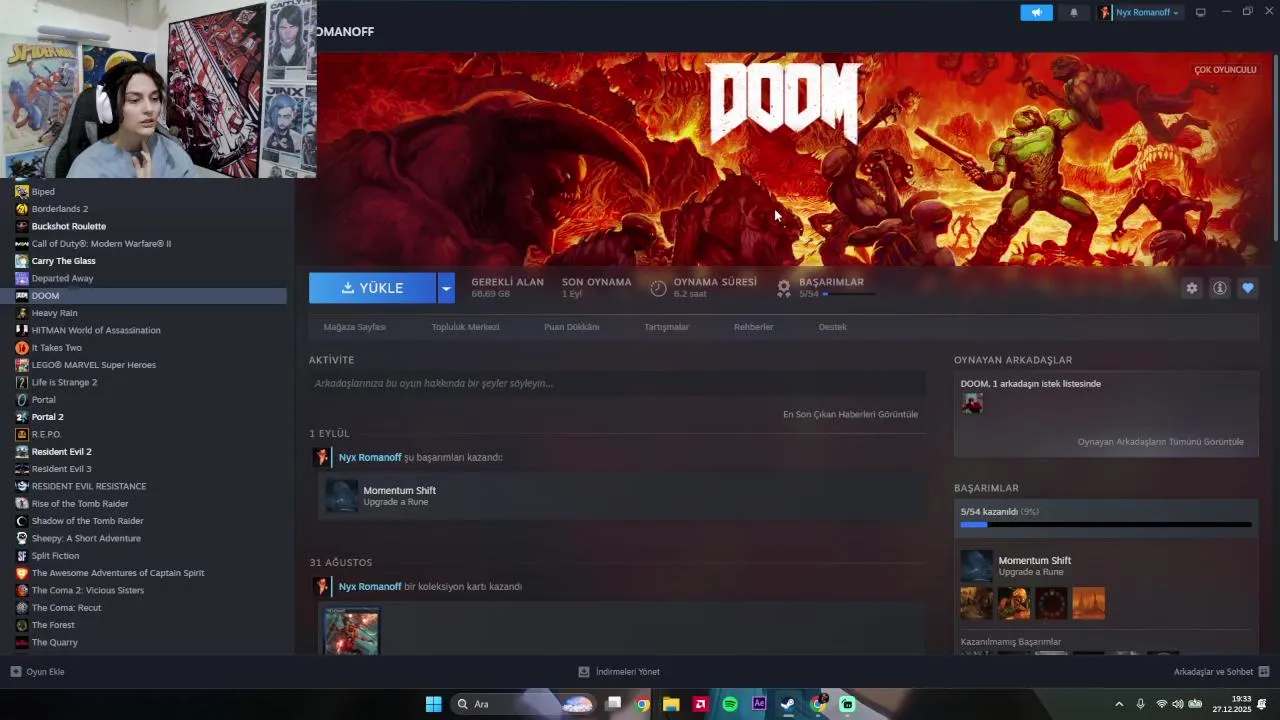Screen dimensions: 1280x720
Task: Open the Nyx Romanoff account dropdown
Action: click(1139, 12)
